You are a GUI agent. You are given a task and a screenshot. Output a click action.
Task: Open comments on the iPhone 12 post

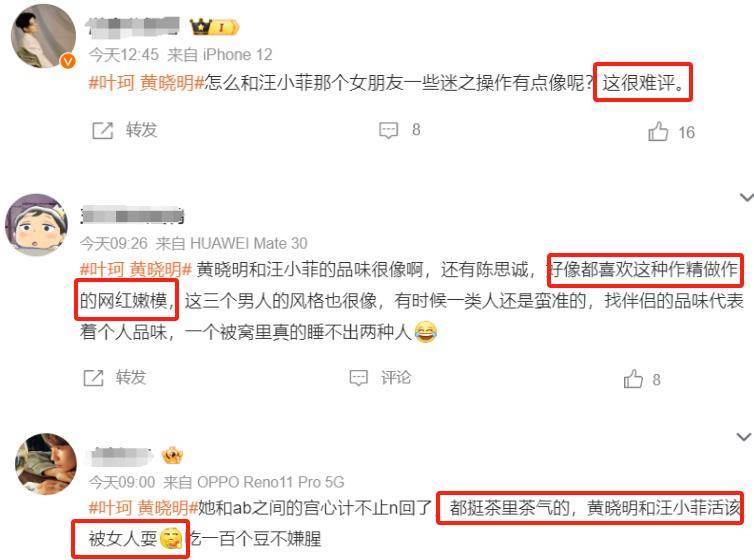(x=389, y=130)
